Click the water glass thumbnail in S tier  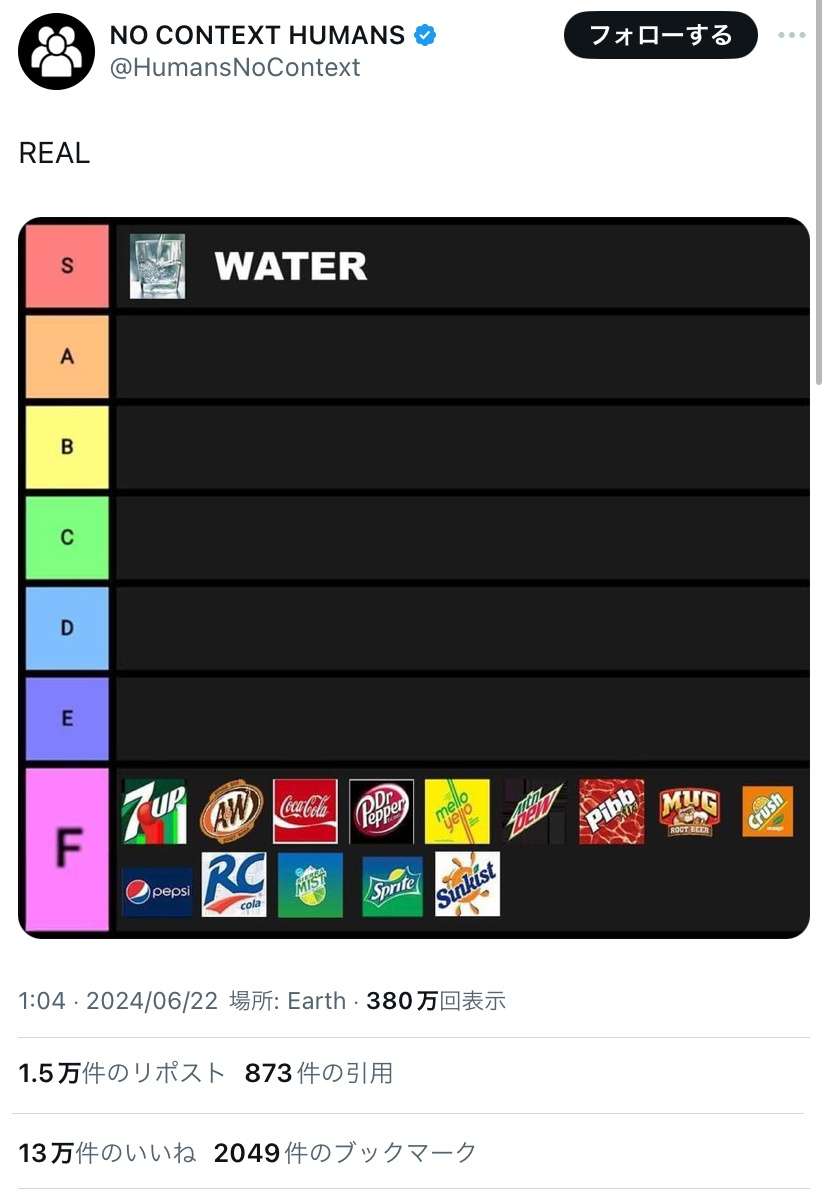click(x=158, y=266)
